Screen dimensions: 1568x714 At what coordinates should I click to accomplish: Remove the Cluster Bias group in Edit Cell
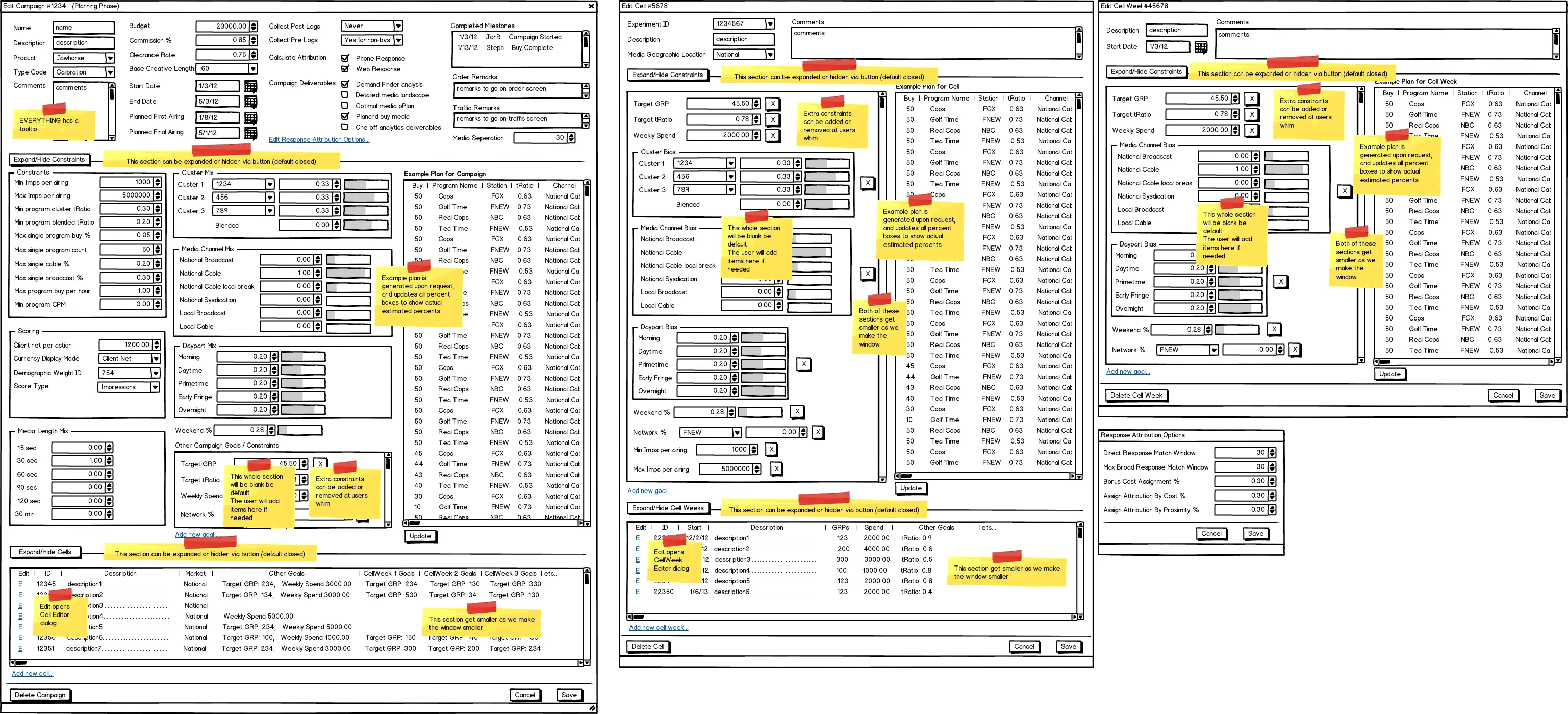pos(867,183)
